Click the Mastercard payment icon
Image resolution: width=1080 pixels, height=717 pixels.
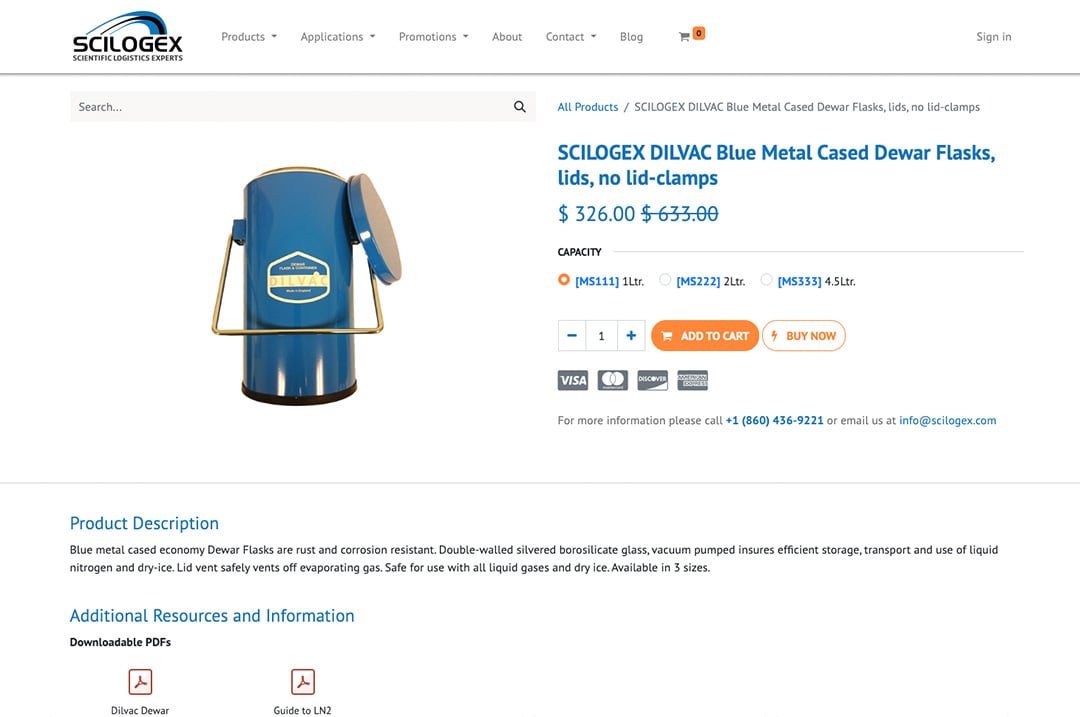click(612, 380)
